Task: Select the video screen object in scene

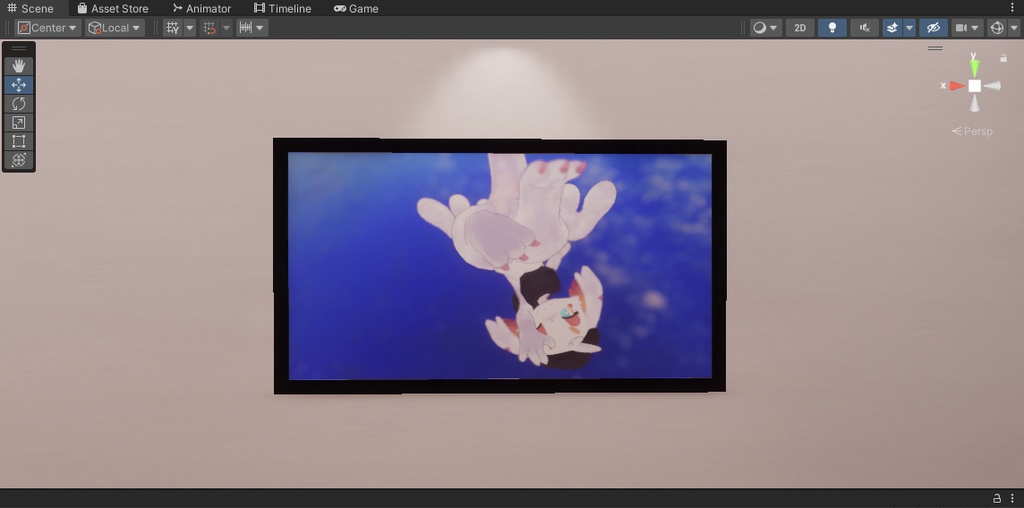Action: [500, 266]
